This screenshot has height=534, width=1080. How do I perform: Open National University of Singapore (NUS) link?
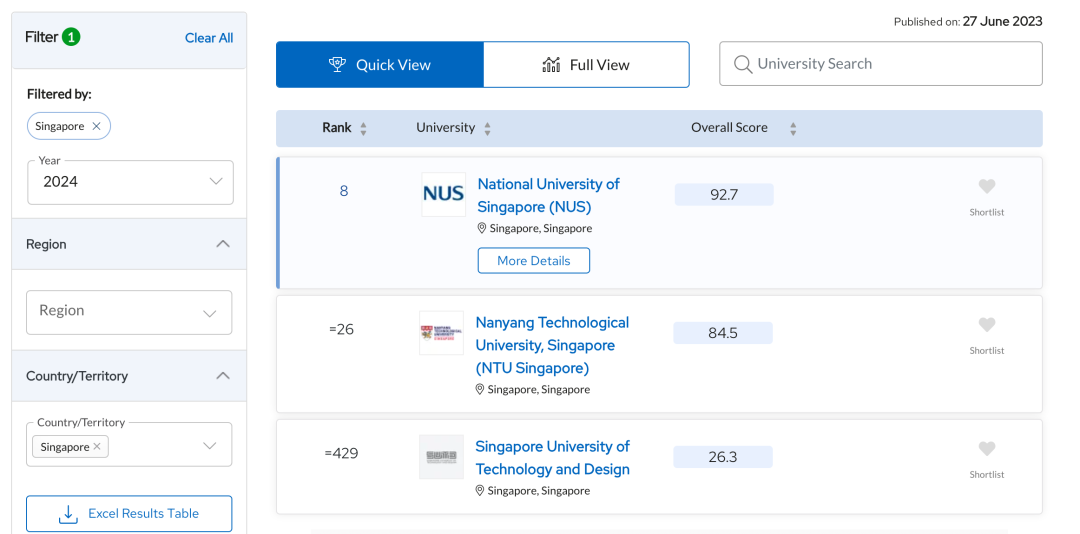click(548, 196)
